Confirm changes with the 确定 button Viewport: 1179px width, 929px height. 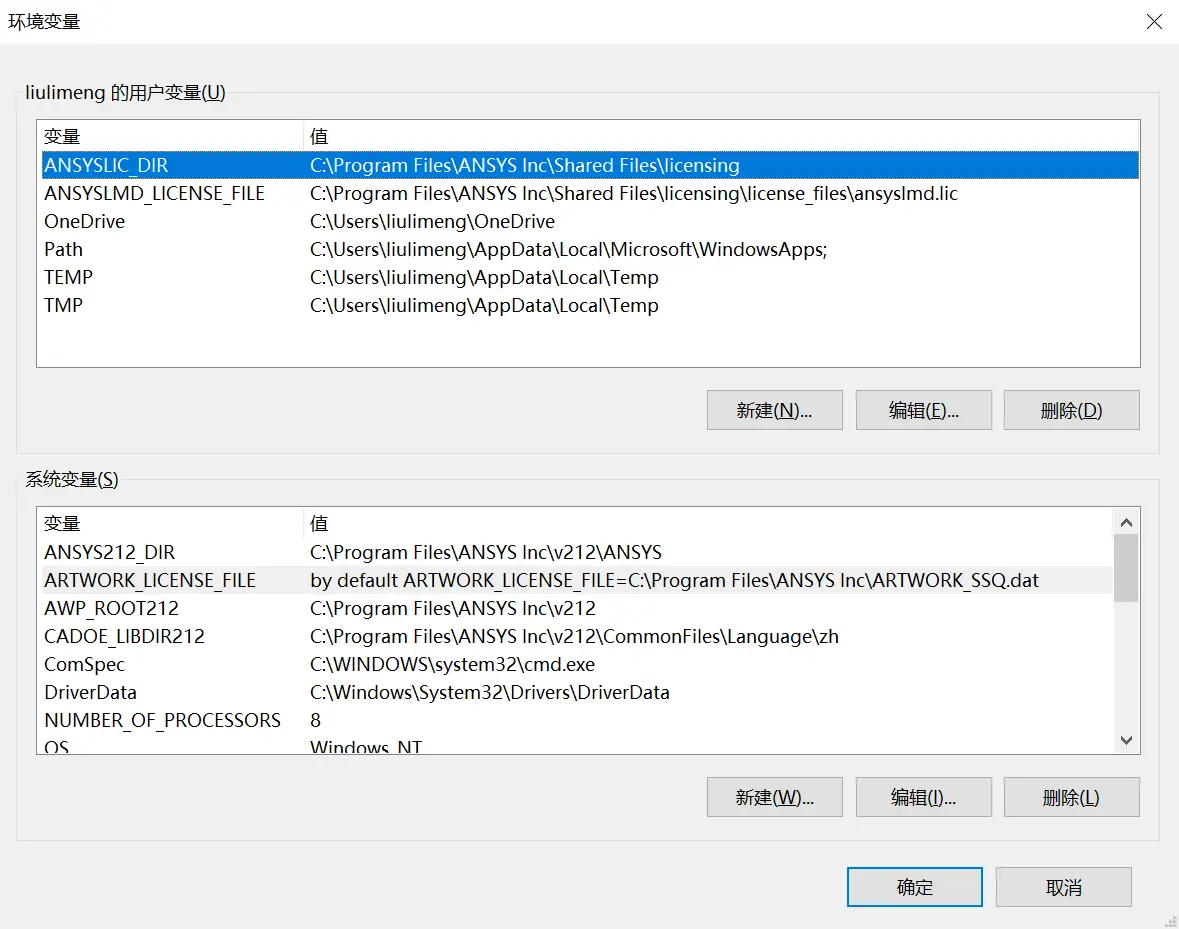pyautogui.click(x=914, y=887)
